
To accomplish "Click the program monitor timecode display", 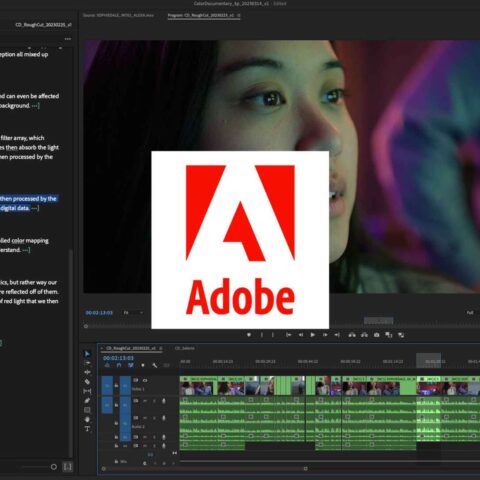I will (x=99, y=313).
